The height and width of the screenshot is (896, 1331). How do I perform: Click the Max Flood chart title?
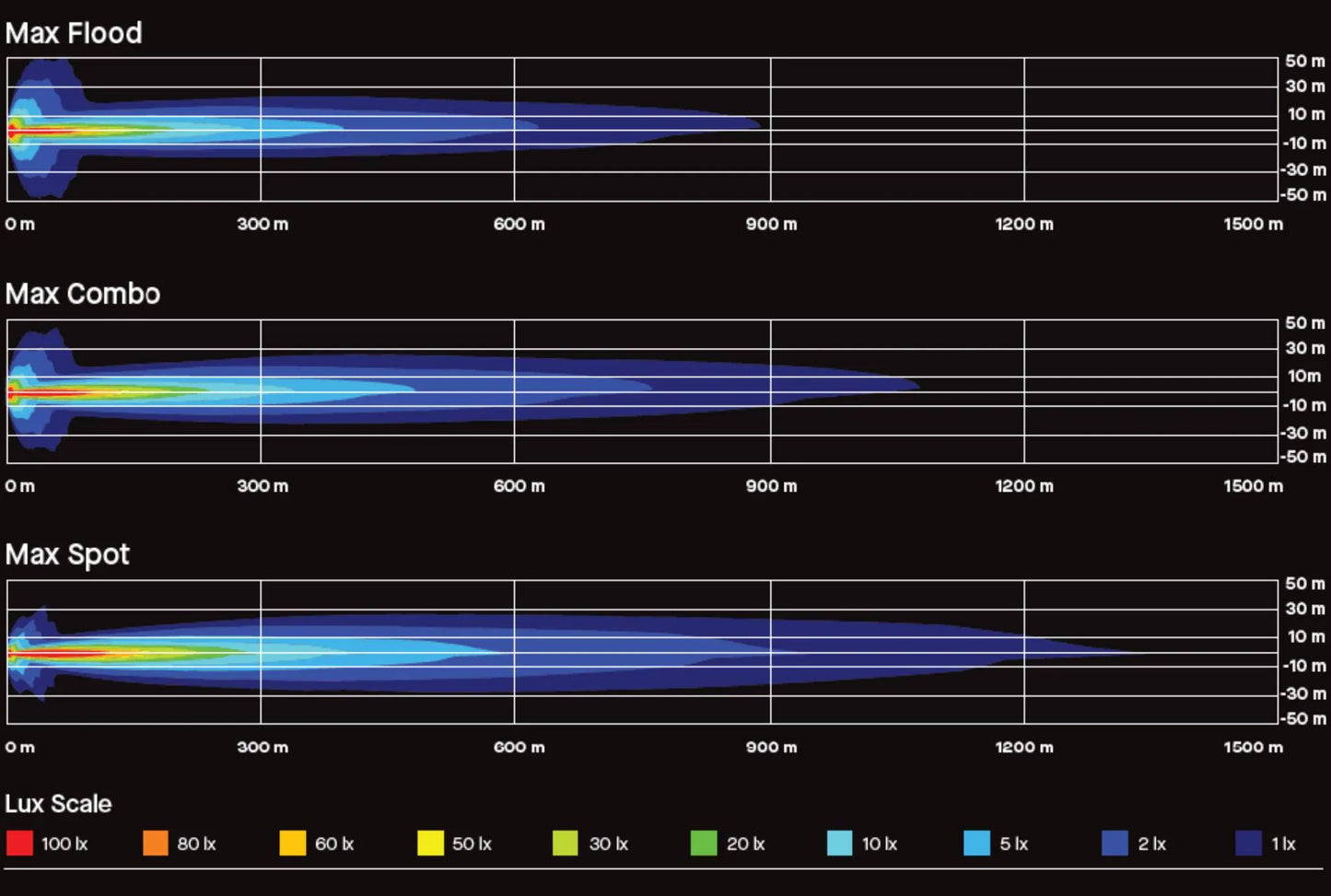pos(74,33)
